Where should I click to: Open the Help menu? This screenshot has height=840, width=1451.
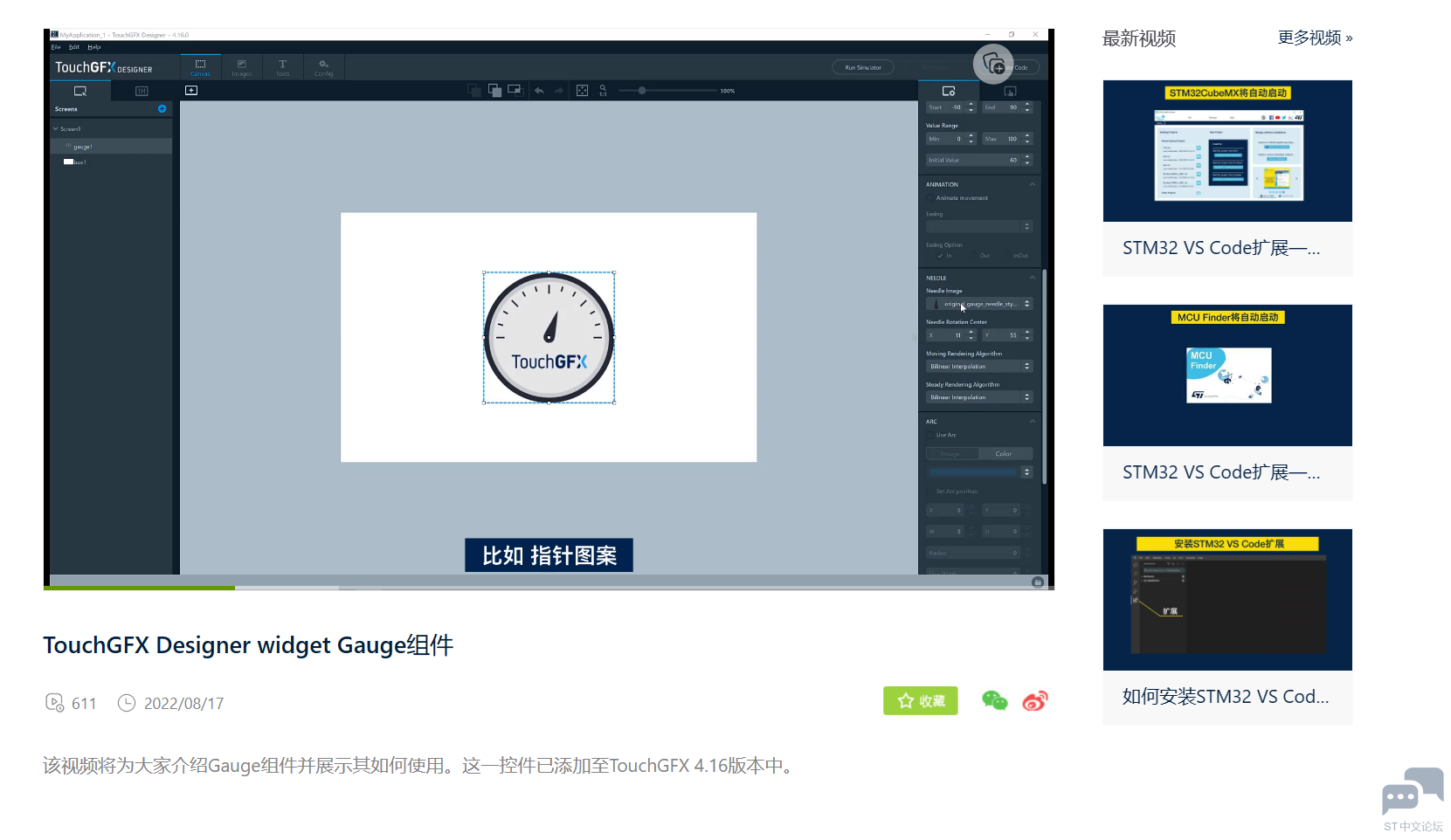(93, 47)
